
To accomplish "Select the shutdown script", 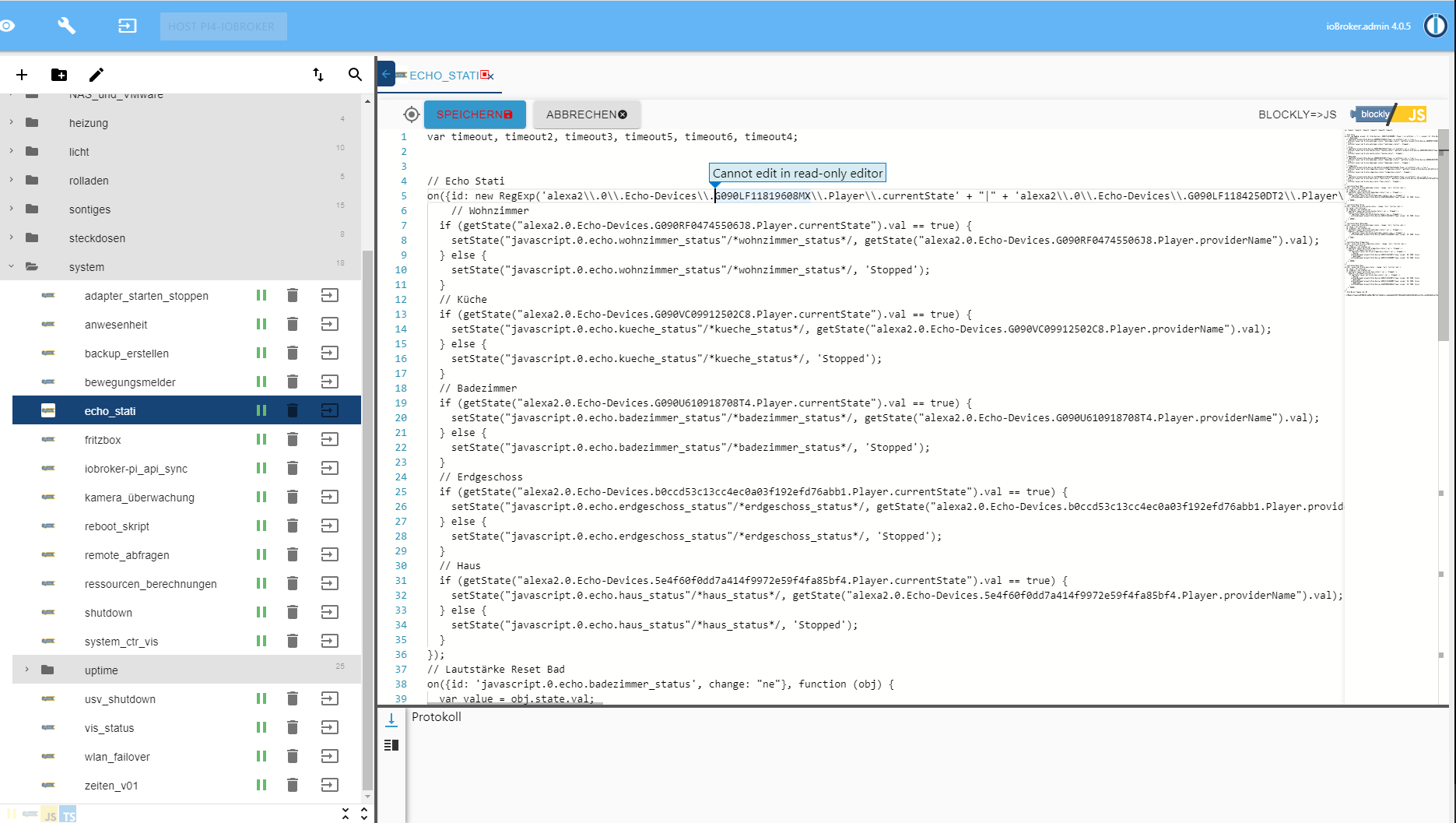I will (108, 613).
